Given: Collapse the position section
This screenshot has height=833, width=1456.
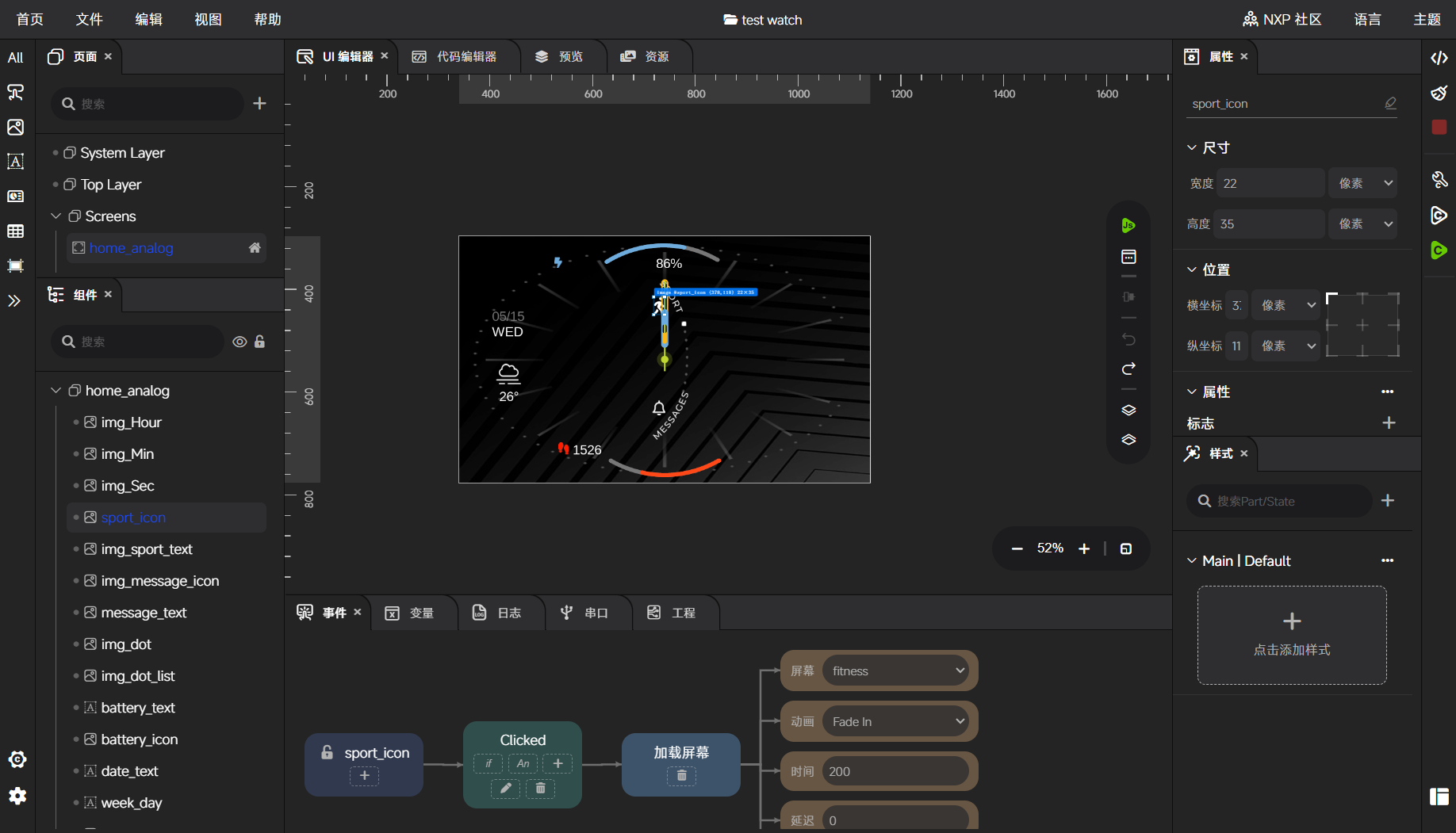Looking at the screenshot, I should (x=1191, y=269).
